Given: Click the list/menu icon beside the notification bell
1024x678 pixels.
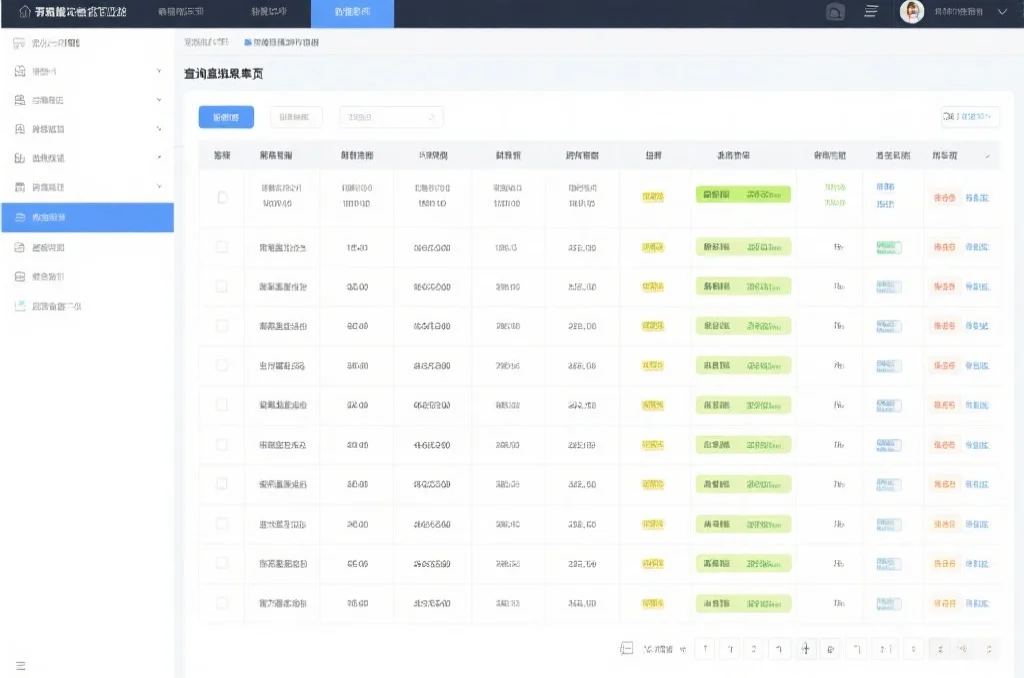Looking at the screenshot, I should coord(871,12).
